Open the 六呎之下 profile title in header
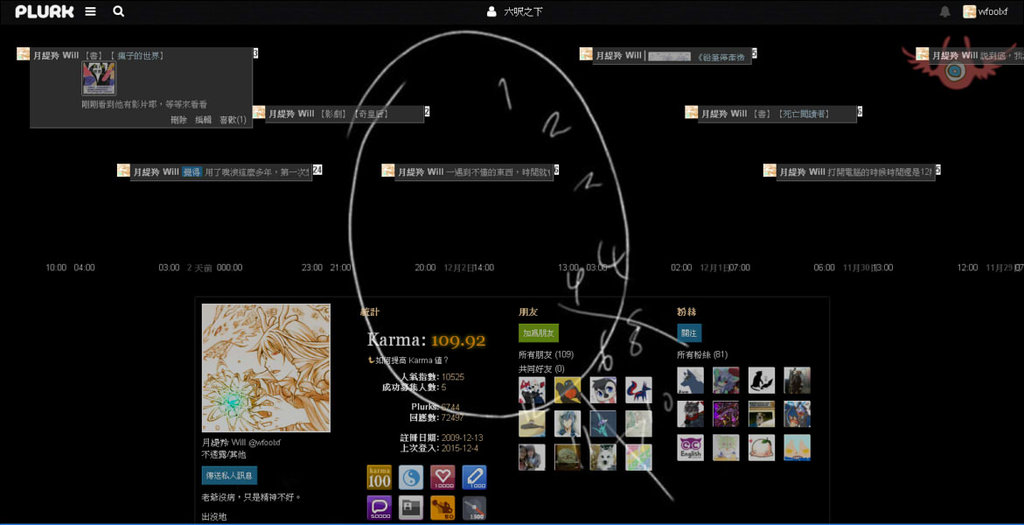 click(x=523, y=12)
